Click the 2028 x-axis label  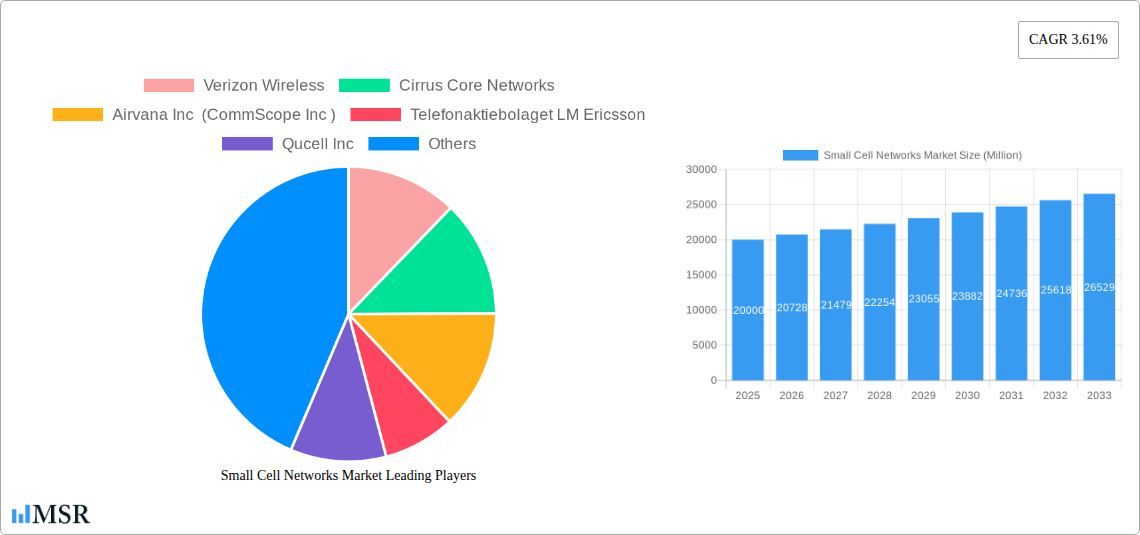880,395
